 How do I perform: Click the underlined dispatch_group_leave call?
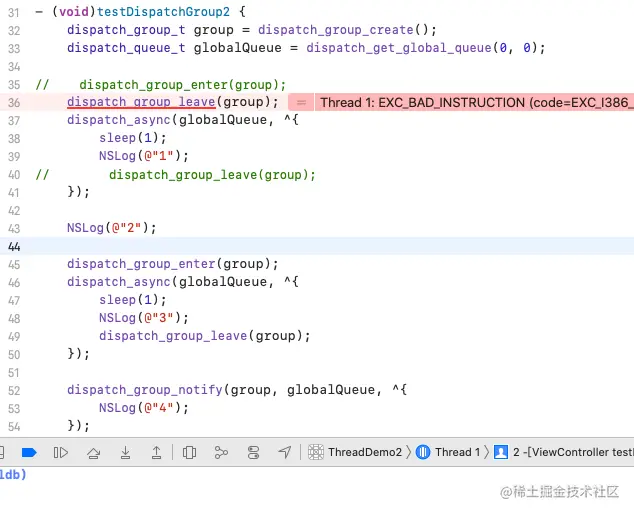[141, 102]
